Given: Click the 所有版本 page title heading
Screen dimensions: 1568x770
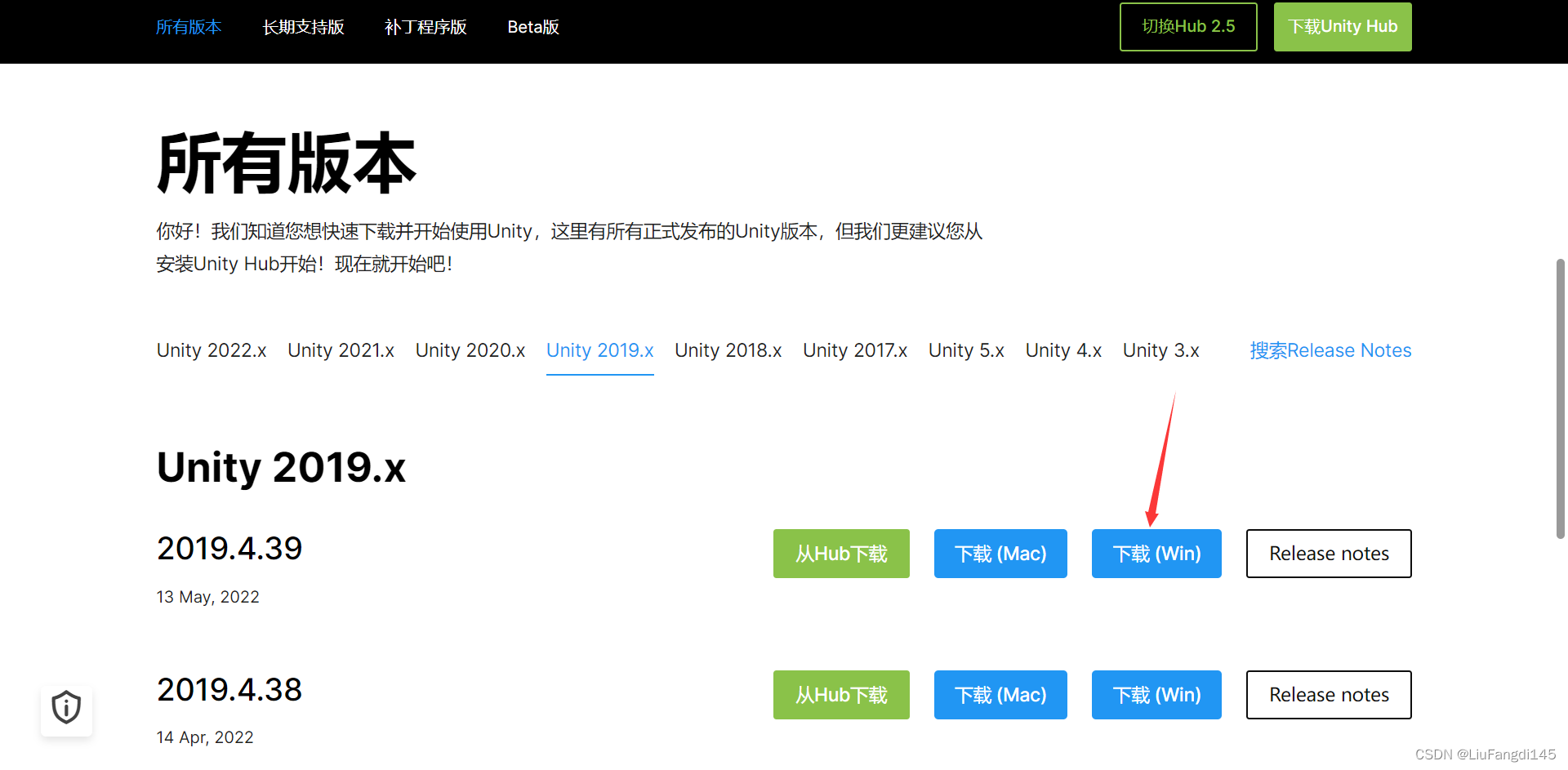Looking at the screenshot, I should pyautogui.click(x=286, y=163).
